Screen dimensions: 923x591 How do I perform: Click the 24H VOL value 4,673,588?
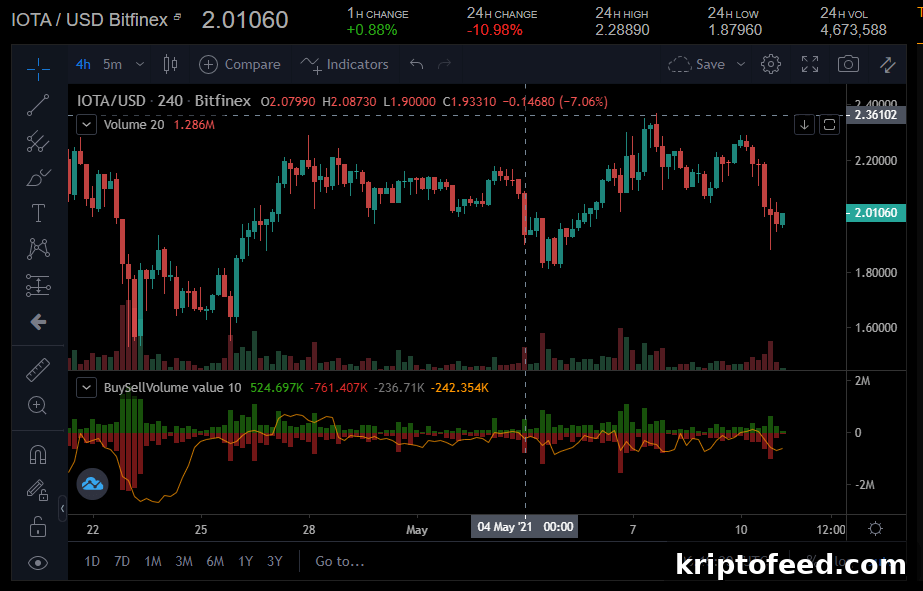click(853, 30)
